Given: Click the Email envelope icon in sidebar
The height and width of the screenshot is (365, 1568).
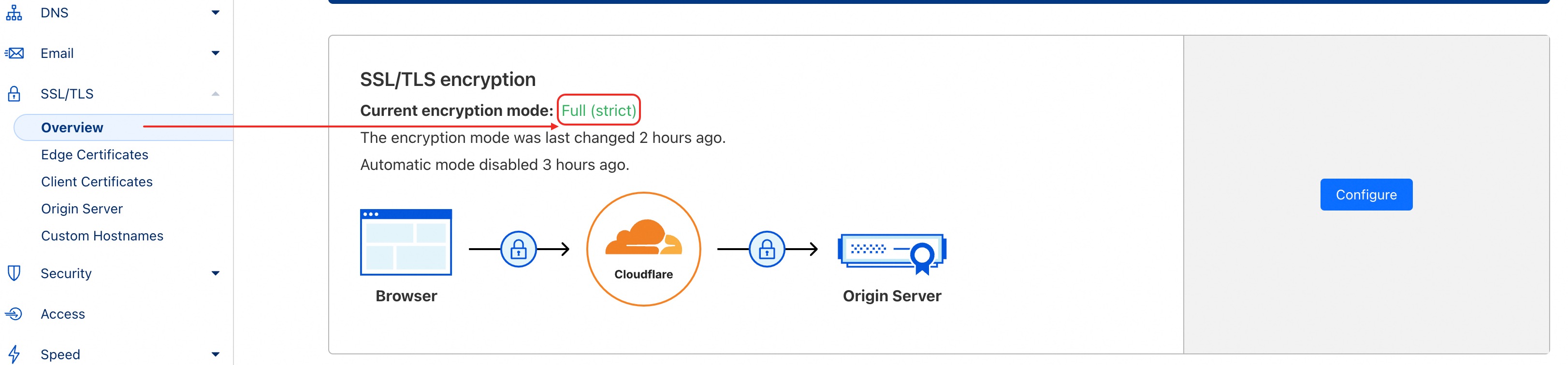Looking at the screenshot, I should (14, 53).
